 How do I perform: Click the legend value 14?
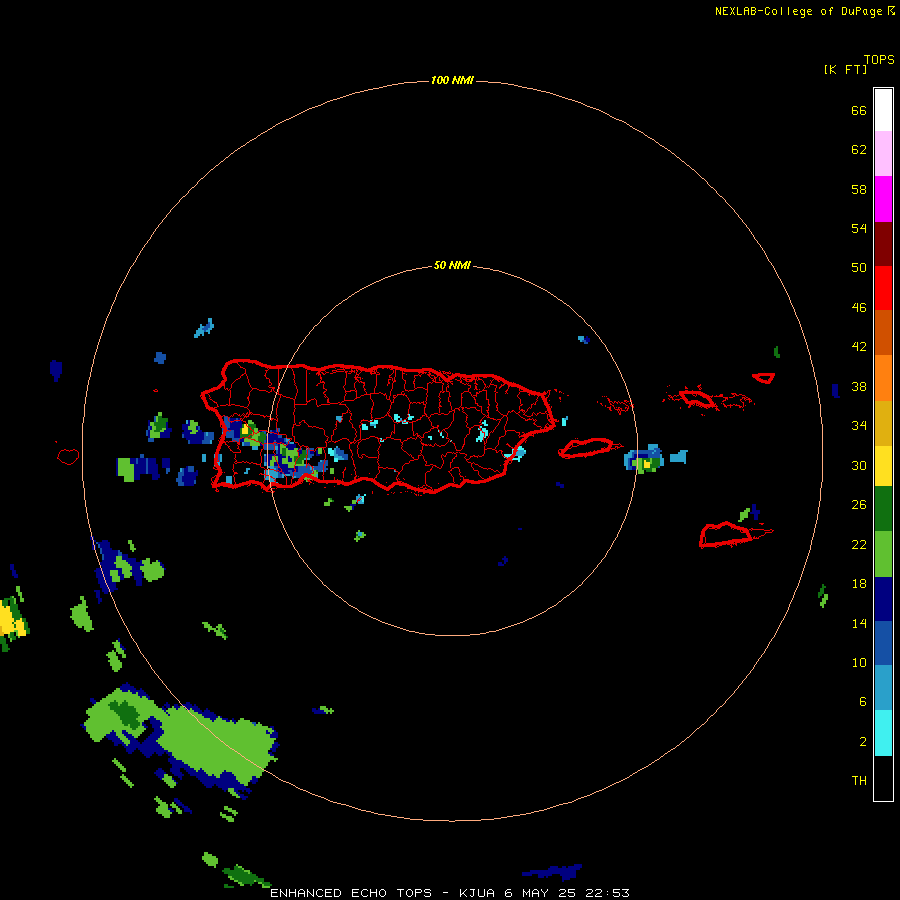tap(859, 623)
